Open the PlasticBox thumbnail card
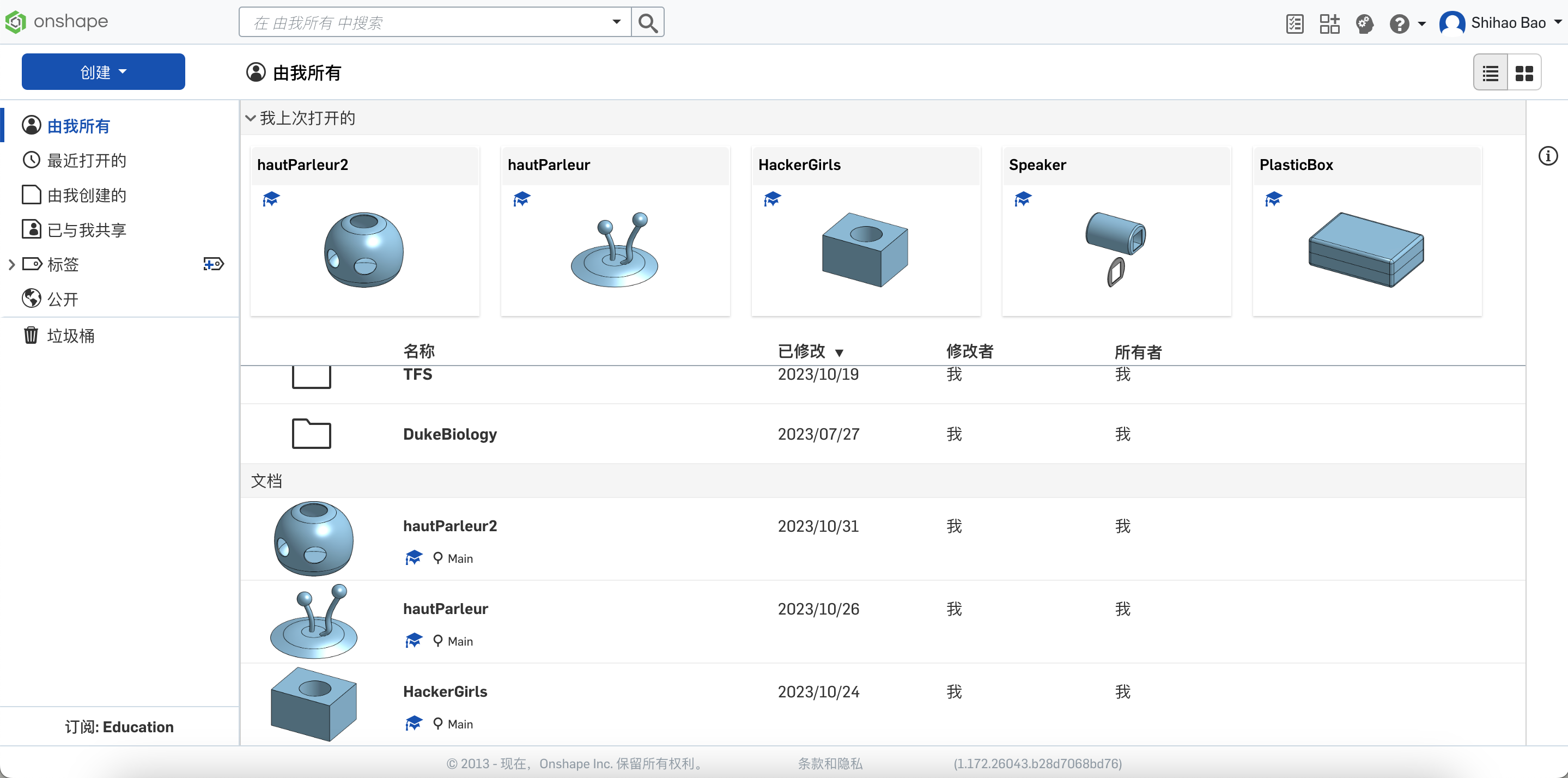1568x778 pixels. click(x=1366, y=232)
